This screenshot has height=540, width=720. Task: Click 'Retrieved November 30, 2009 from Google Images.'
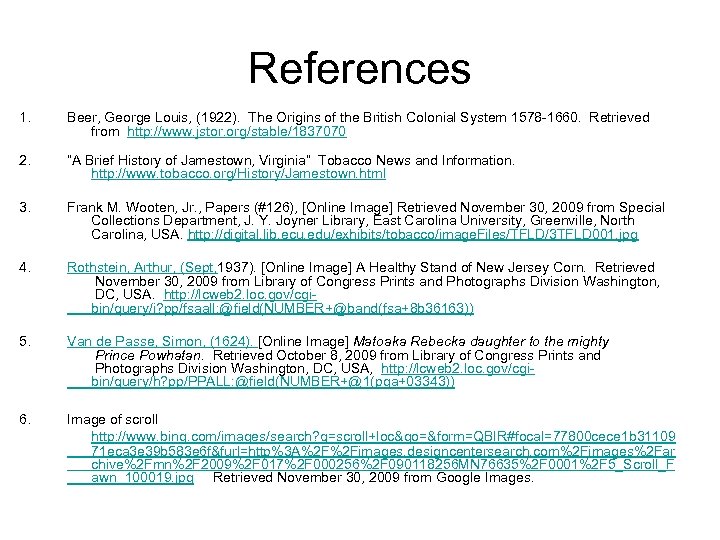(373, 478)
